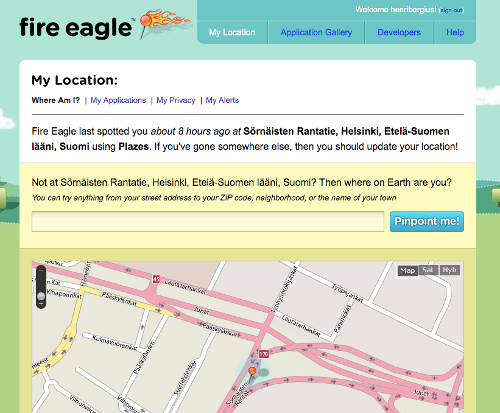Click the sign out link
The width and height of the screenshot is (500, 413).
pos(451,10)
